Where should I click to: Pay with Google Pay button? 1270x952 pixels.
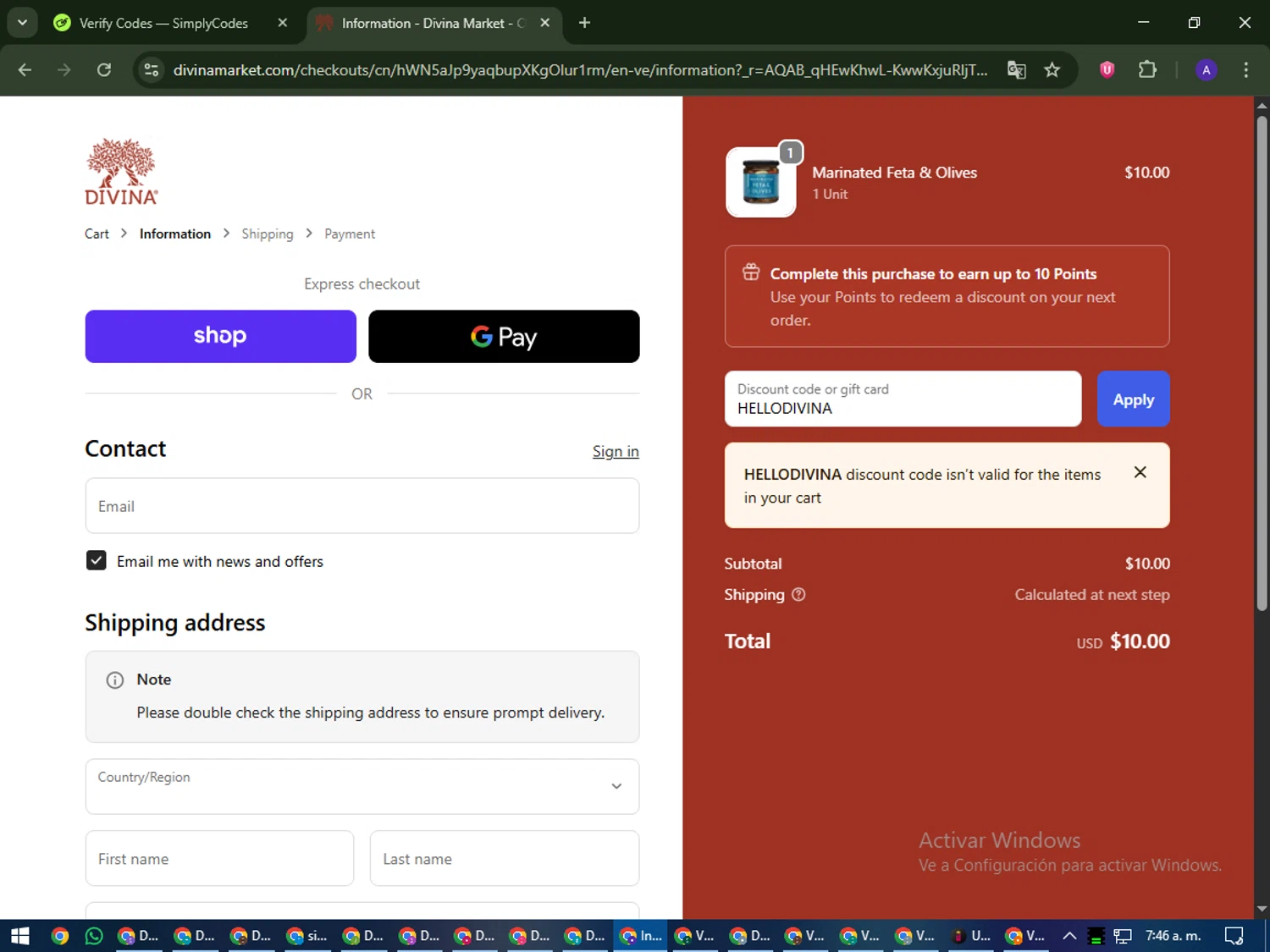504,336
